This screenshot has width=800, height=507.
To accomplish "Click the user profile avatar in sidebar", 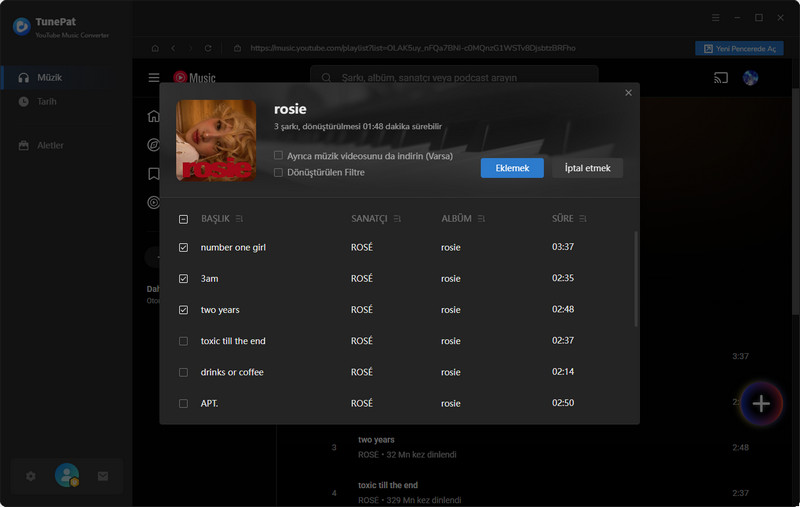I will click(67, 475).
